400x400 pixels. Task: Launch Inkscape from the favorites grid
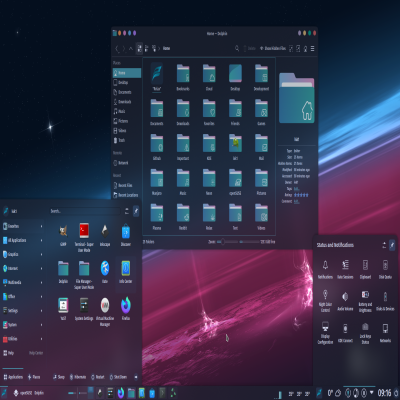click(105, 235)
